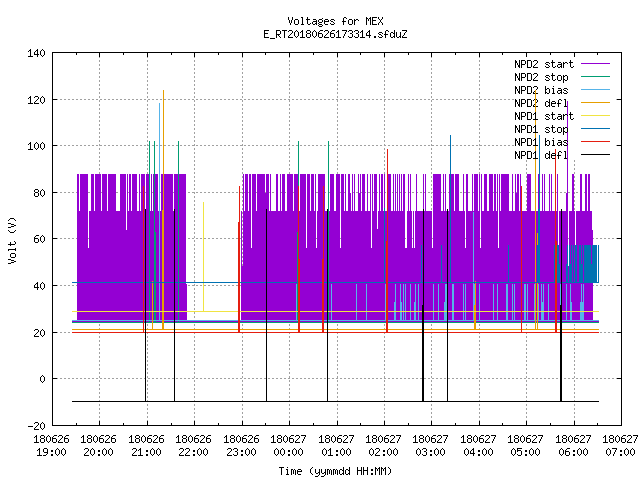The height and width of the screenshot is (480, 640).
Task: Click the Time (yymmdd HH:MM) x-axis label
Action: tap(335, 471)
